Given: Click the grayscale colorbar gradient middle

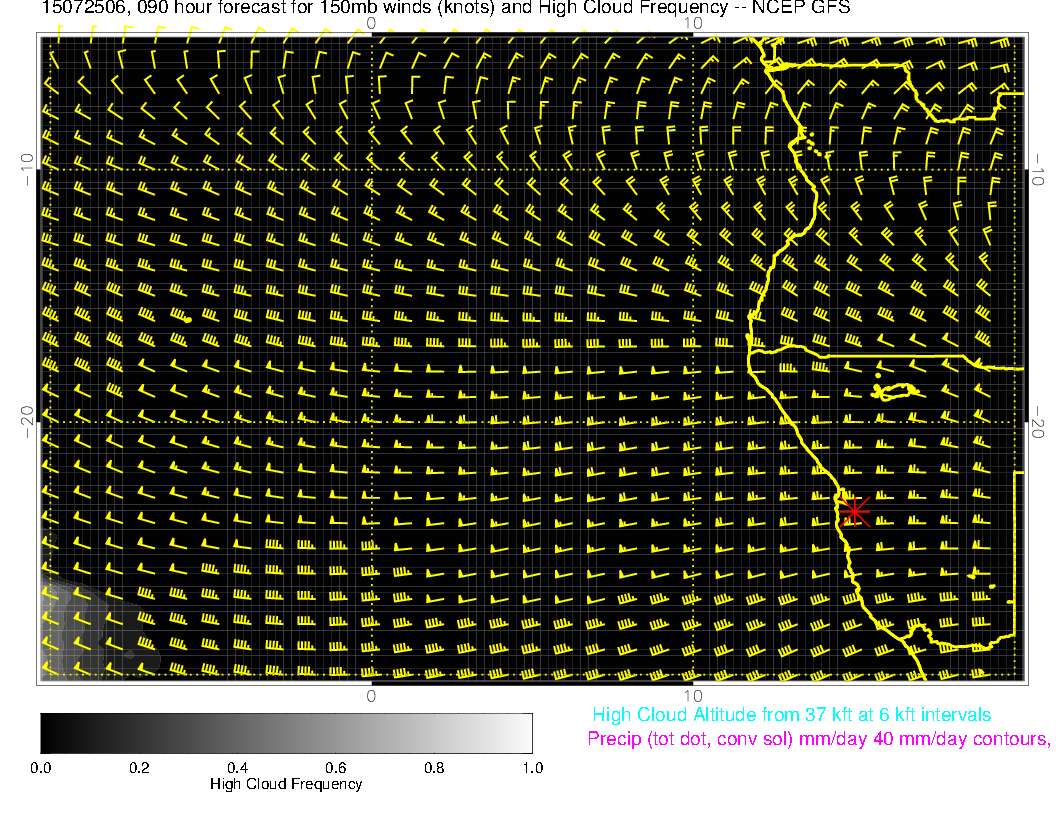Looking at the screenshot, I should tap(286, 733).
